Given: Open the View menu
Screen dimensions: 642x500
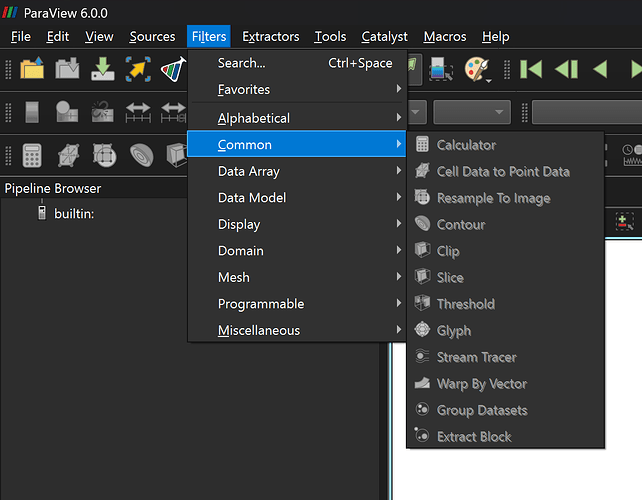Looking at the screenshot, I should coord(99,36).
